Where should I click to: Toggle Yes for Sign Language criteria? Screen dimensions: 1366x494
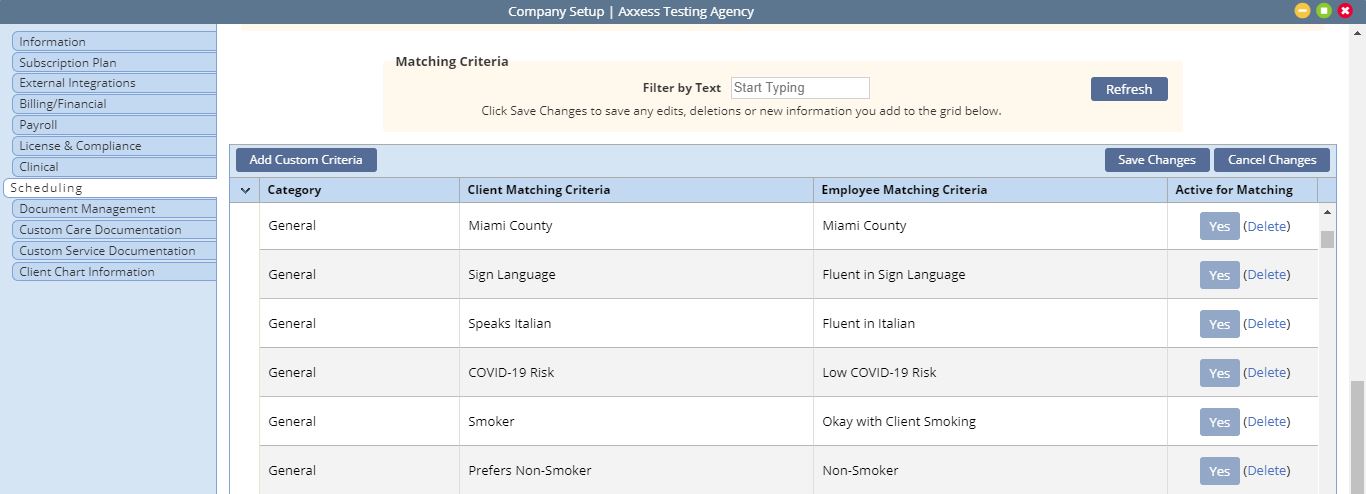coord(1219,275)
